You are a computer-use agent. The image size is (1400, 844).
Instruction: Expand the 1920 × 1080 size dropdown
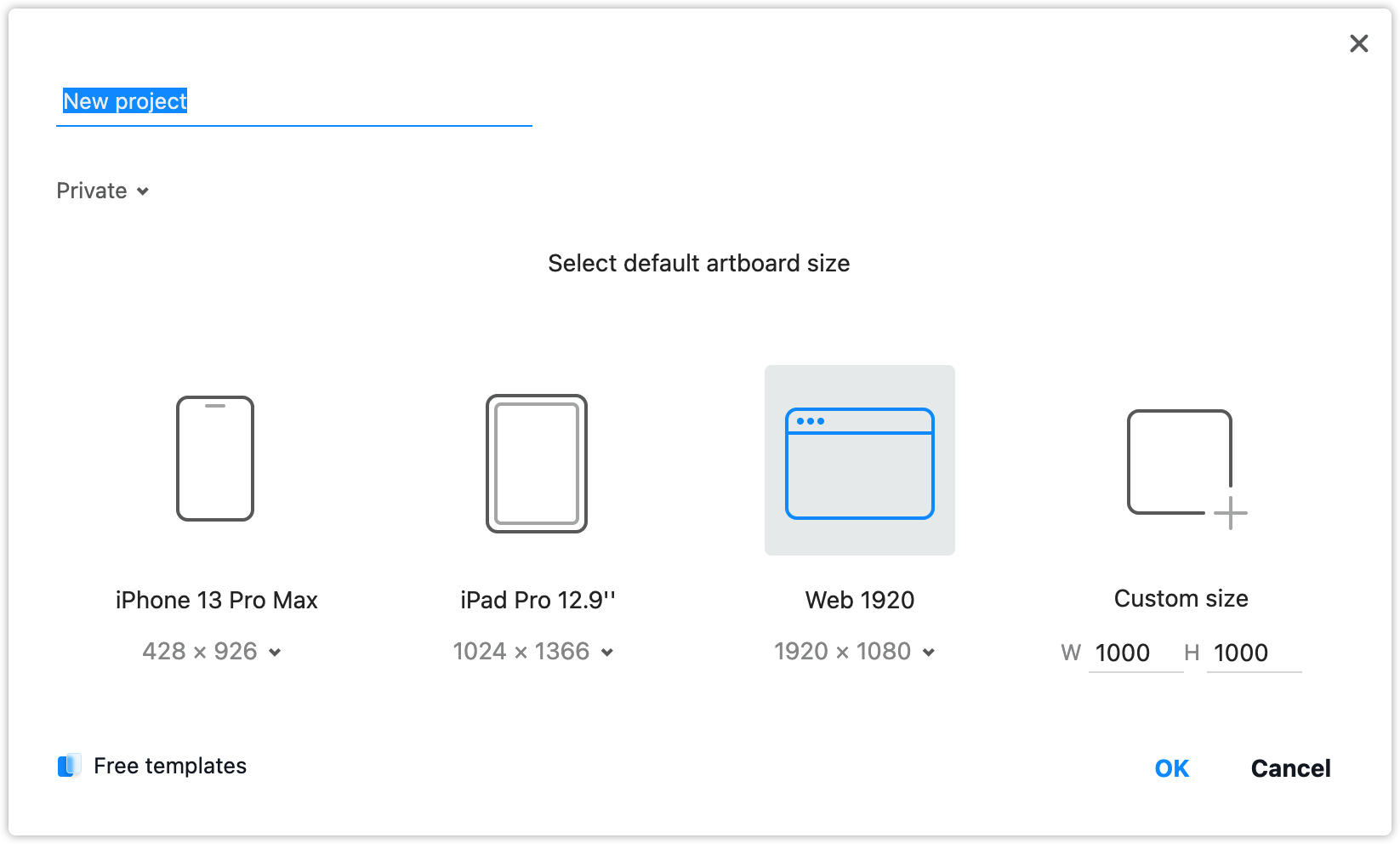(x=855, y=652)
